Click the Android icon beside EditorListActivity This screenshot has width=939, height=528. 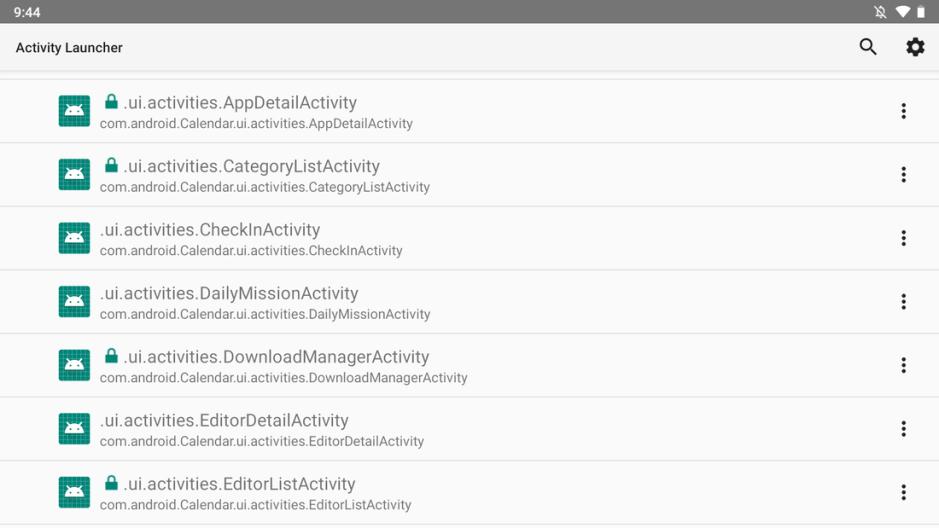[x=74, y=491]
